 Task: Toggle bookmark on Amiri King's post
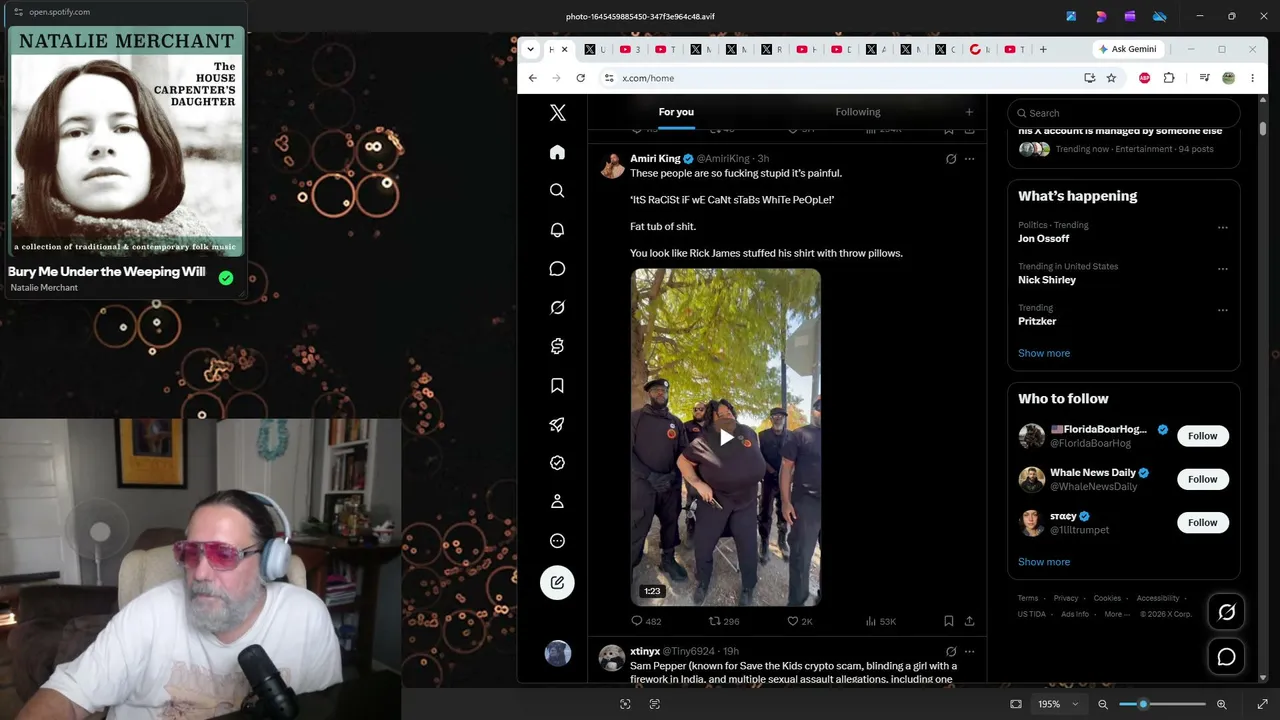point(948,621)
